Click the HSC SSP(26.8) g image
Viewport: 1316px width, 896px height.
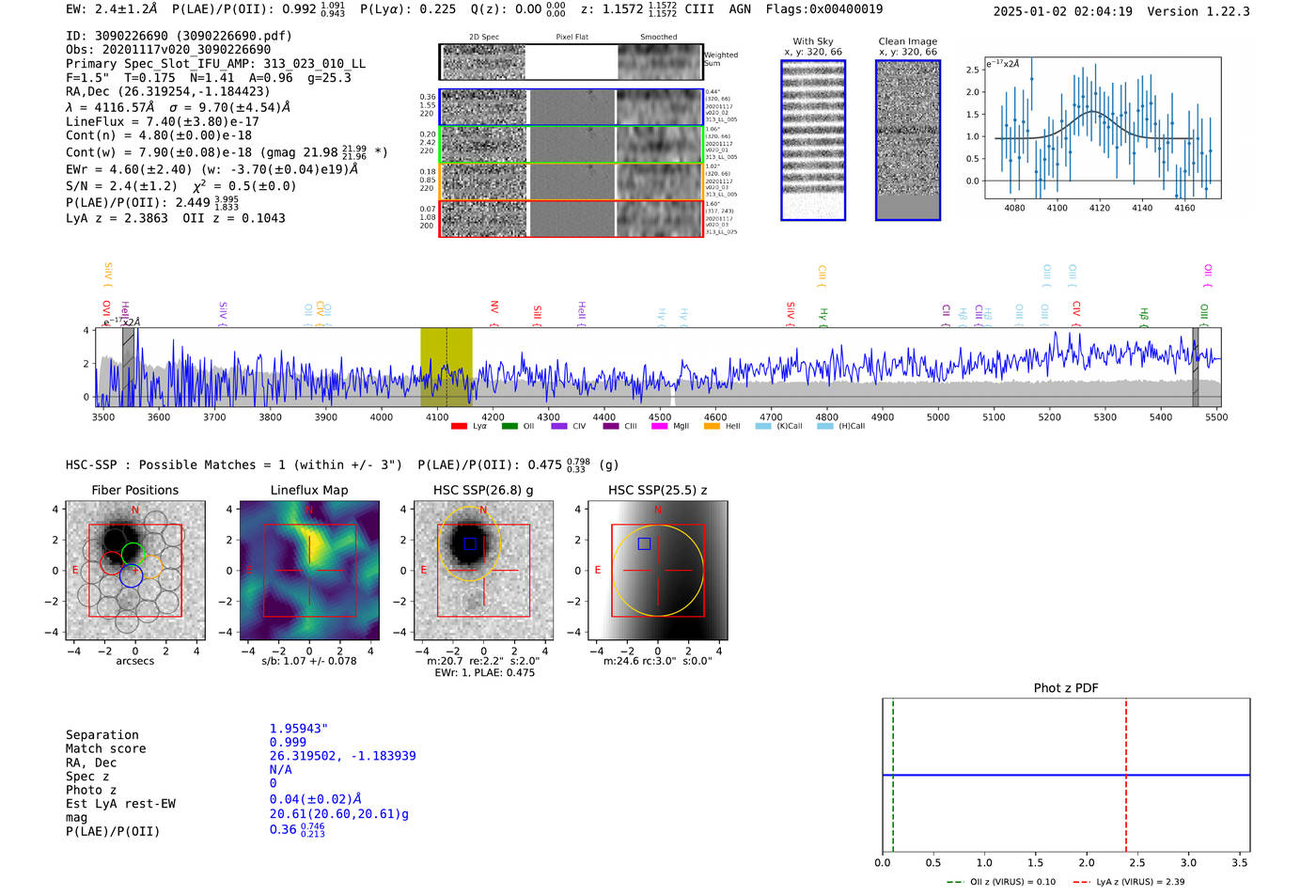coord(483,571)
